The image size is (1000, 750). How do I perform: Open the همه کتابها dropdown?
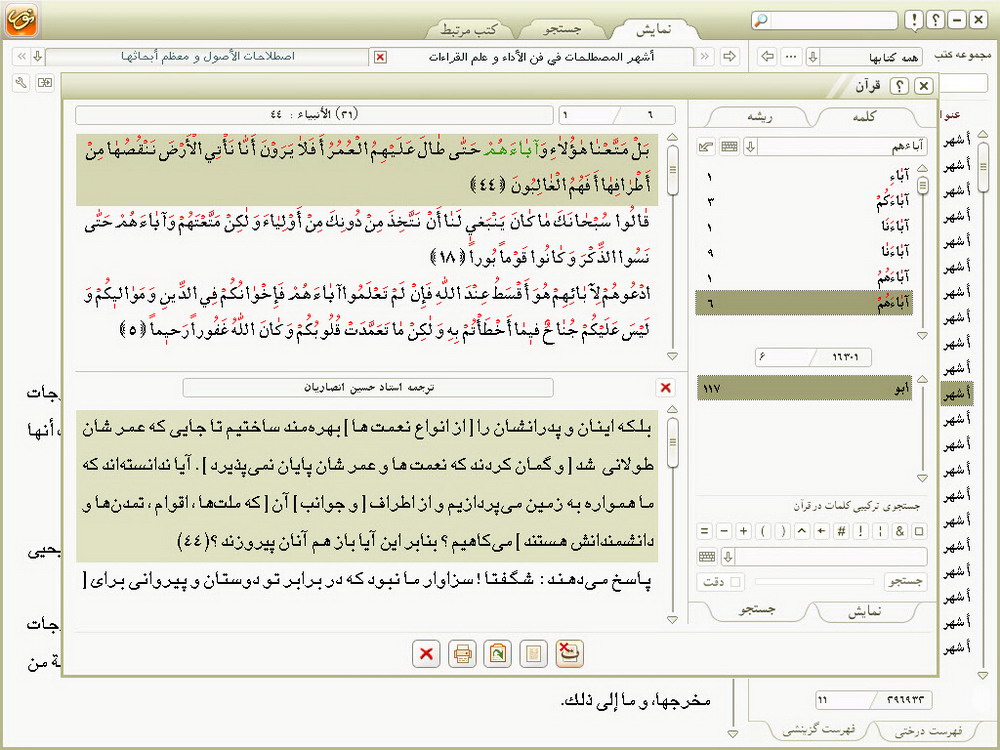(x=813, y=57)
